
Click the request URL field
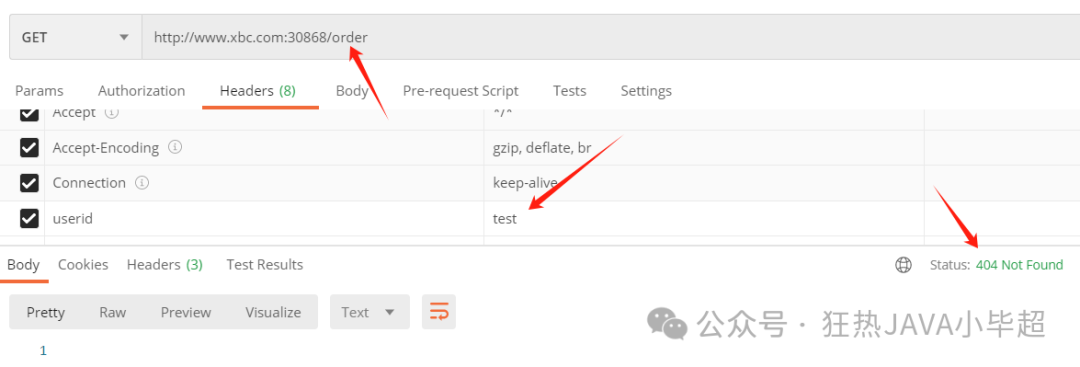point(611,37)
